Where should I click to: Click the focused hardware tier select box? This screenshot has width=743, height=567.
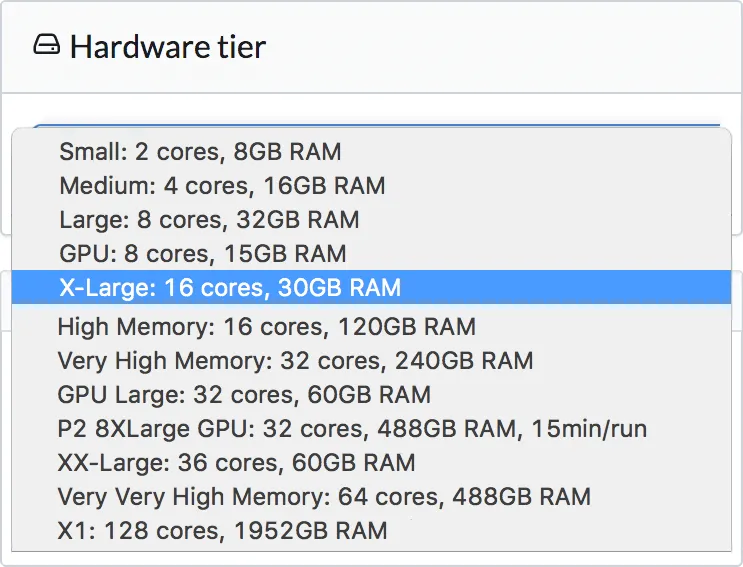pyautogui.click(x=375, y=126)
